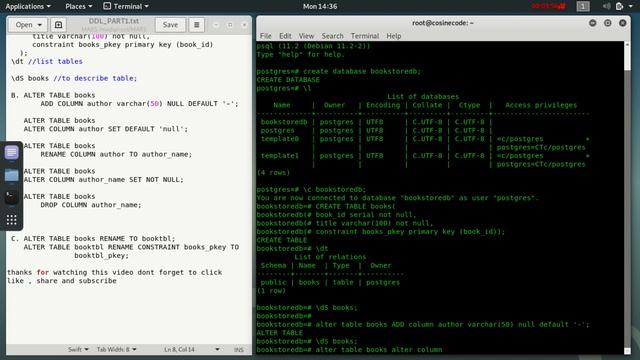
Task: Click the 'thanks for watching this video' line
Action: 114,272
